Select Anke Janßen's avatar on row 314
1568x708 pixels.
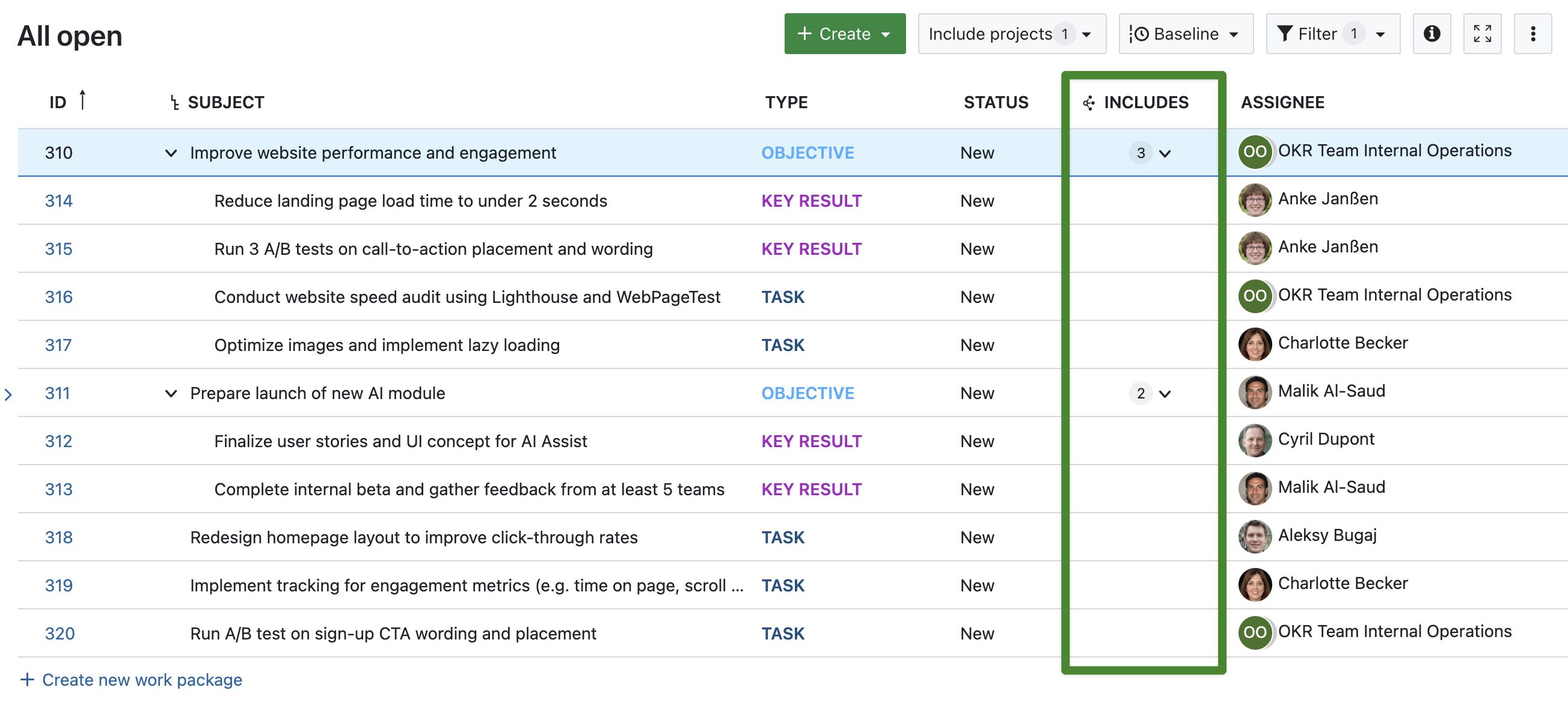[1255, 200]
